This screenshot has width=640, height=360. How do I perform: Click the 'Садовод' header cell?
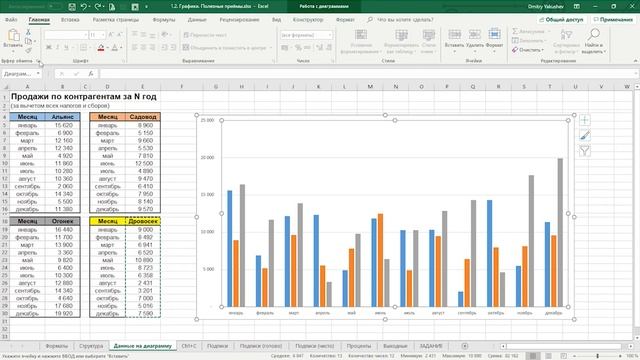tap(143, 117)
